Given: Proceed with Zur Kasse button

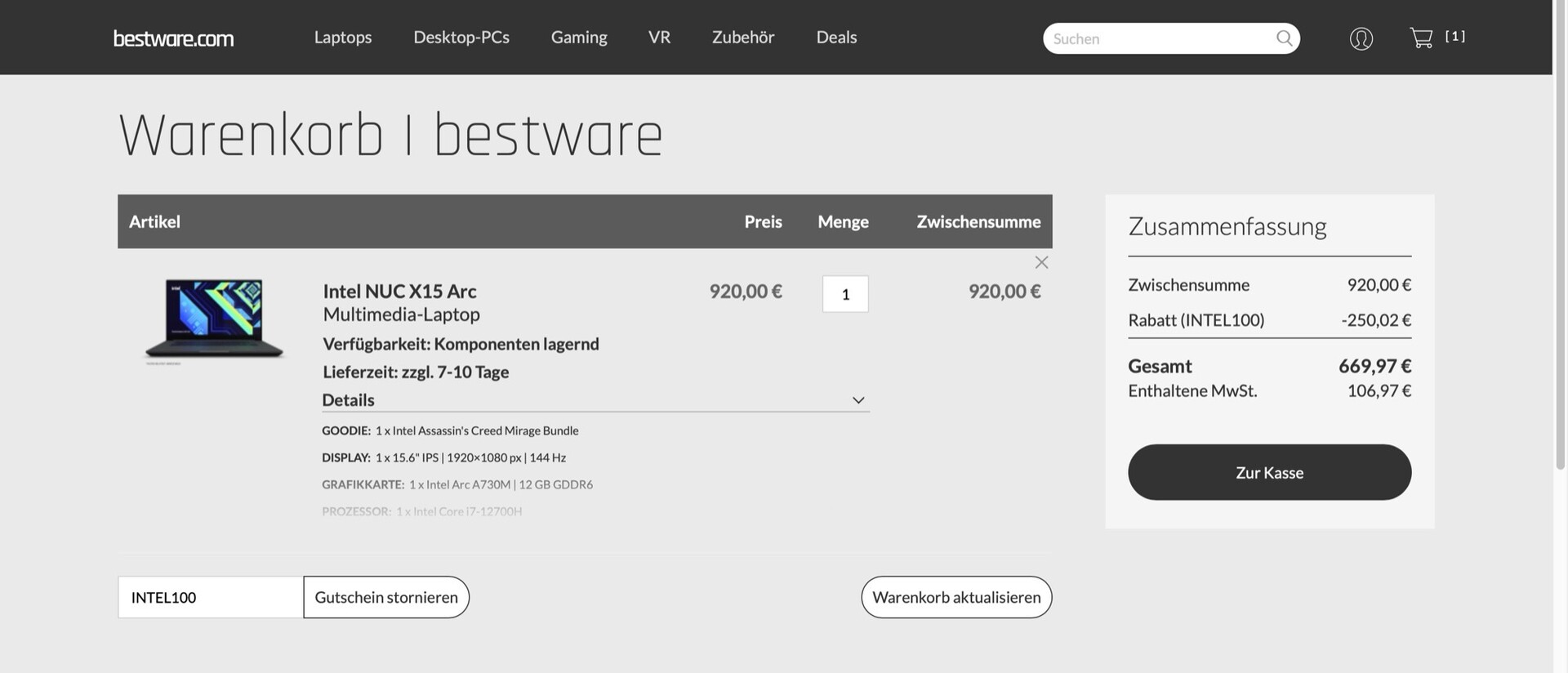Looking at the screenshot, I should (x=1269, y=472).
